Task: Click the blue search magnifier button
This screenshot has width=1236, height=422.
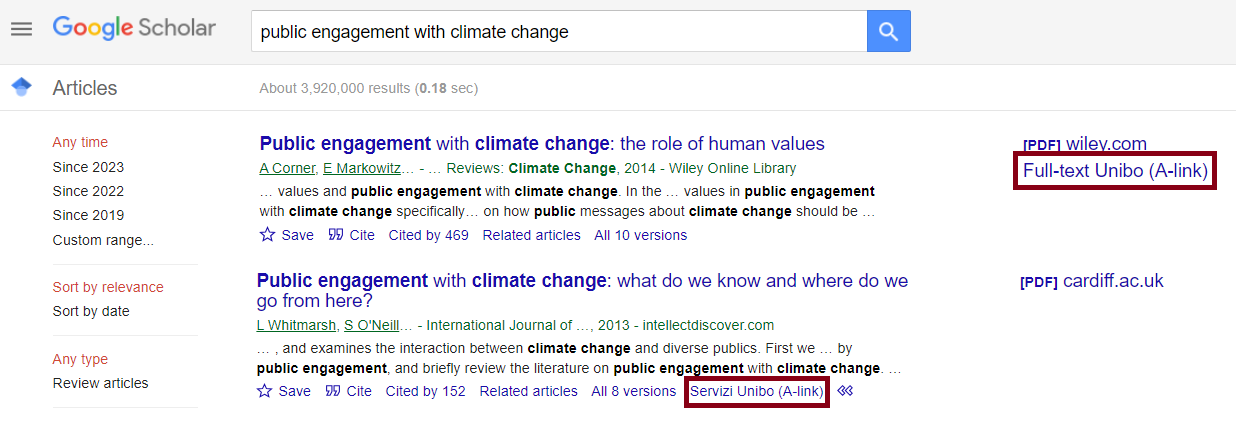Action: 888,32
